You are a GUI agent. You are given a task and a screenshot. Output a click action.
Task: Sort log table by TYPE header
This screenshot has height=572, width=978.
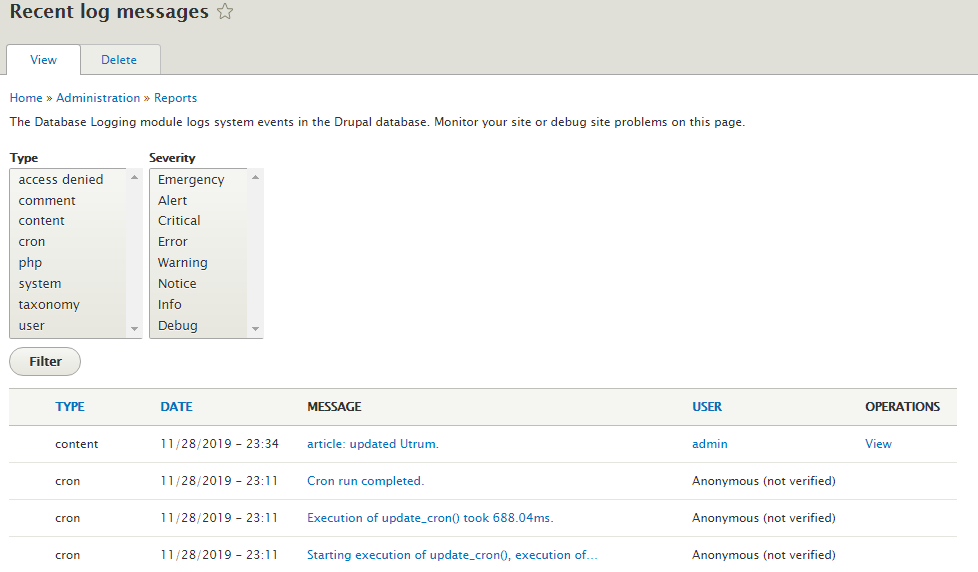(x=70, y=407)
